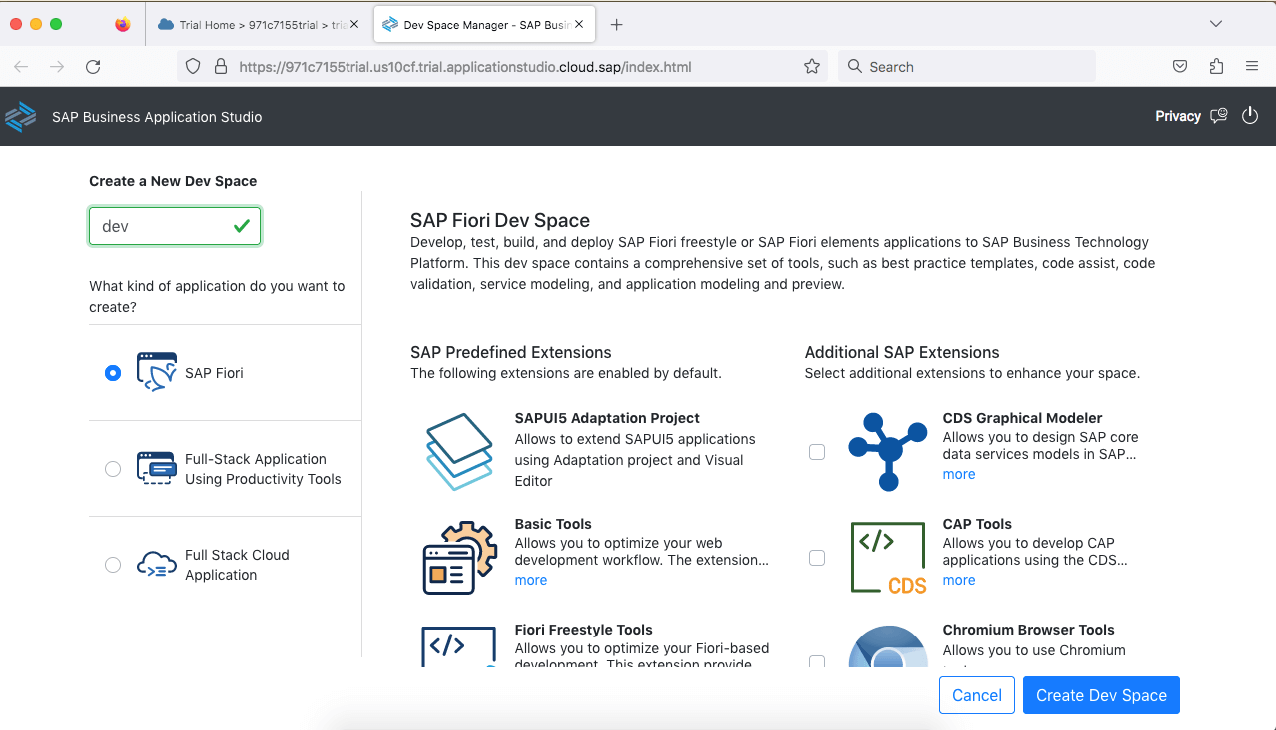Image resolution: width=1276 pixels, height=730 pixels.
Task: Click the CDS Graphical Modeler node icon
Action: [x=888, y=451]
